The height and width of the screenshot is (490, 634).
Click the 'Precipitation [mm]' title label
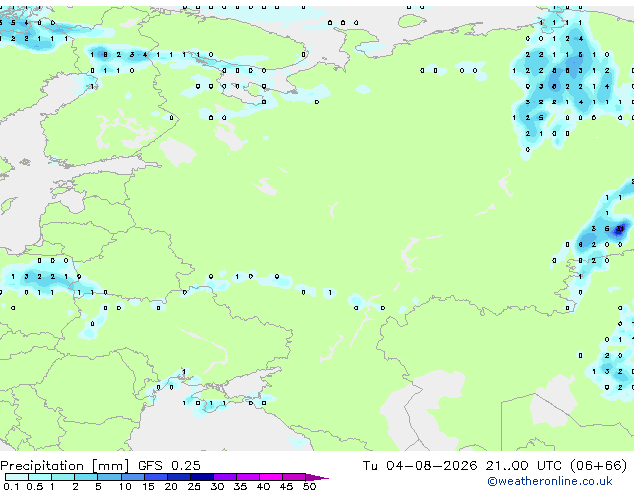point(65,466)
